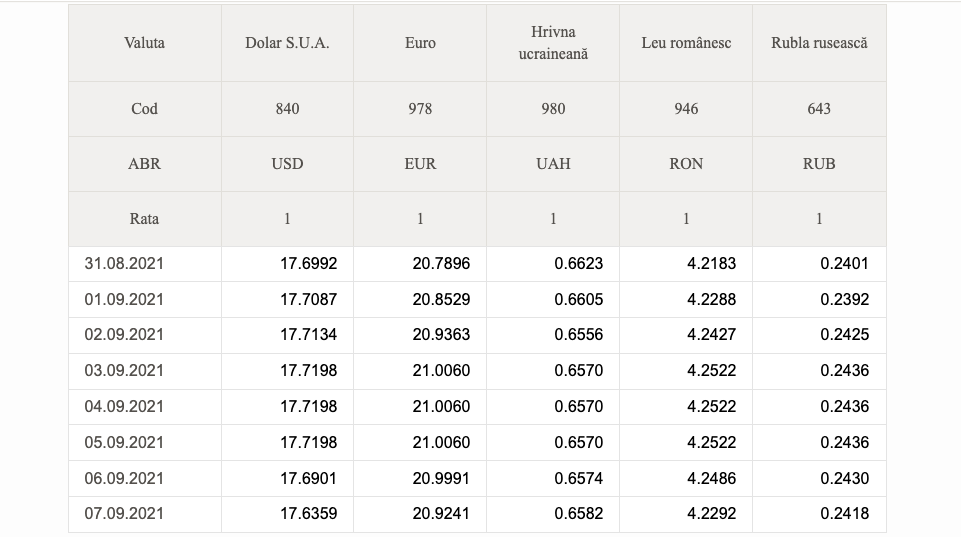This screenshot has height=537, width=961.
Task: Click the Rubla rusească header cell
Action: click(x=819, y=43)
